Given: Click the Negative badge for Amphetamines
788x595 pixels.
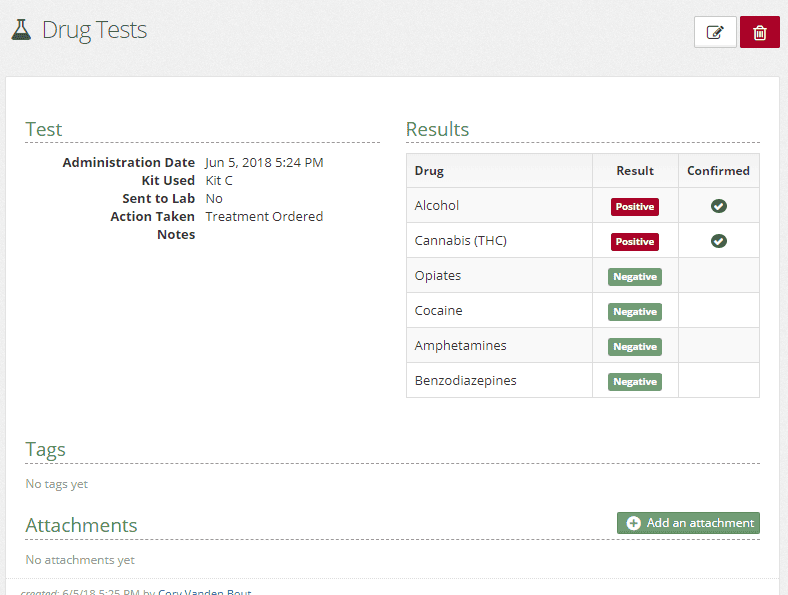Looking at the screenshot, I should 635,347.
